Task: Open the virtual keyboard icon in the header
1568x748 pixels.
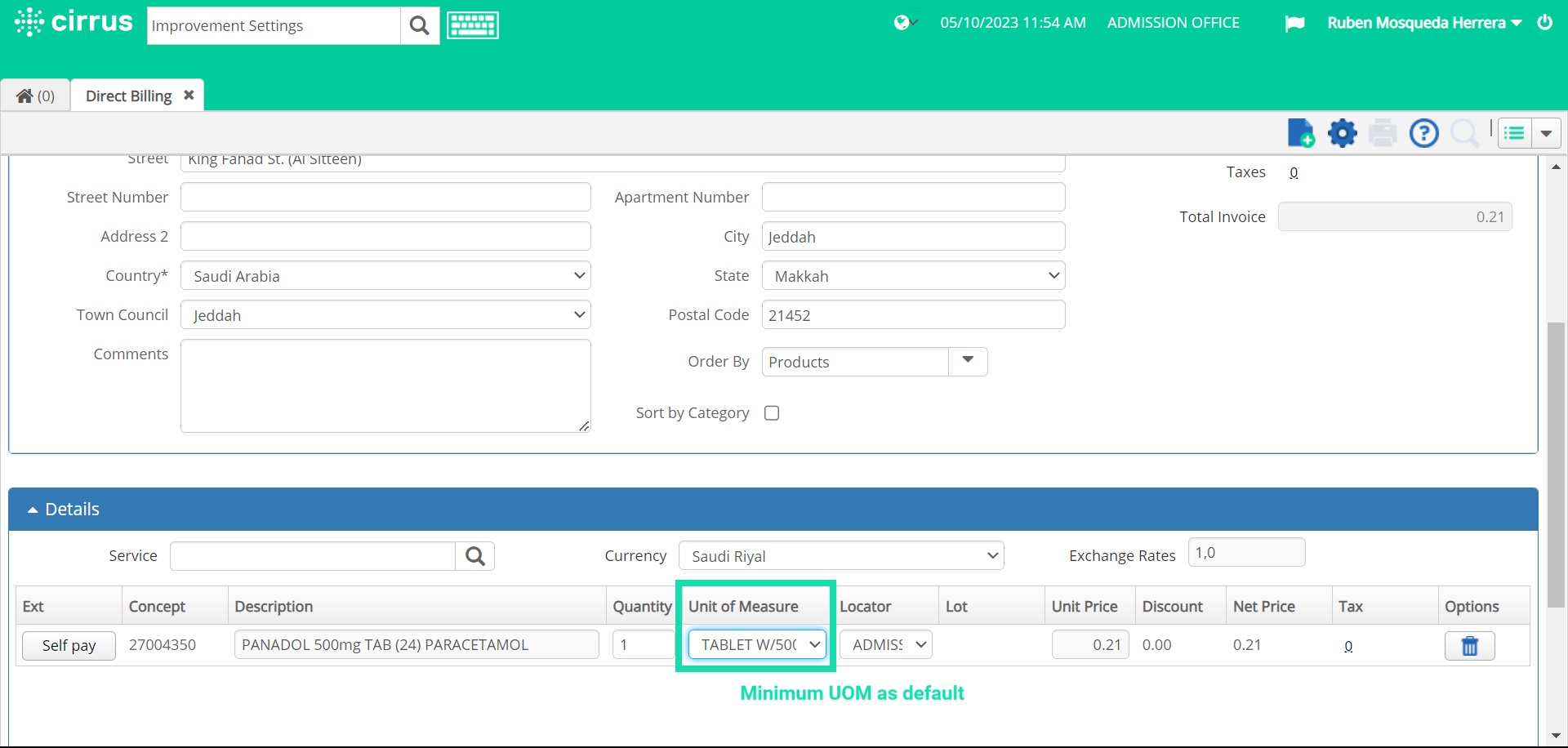Action: [472, 24]
